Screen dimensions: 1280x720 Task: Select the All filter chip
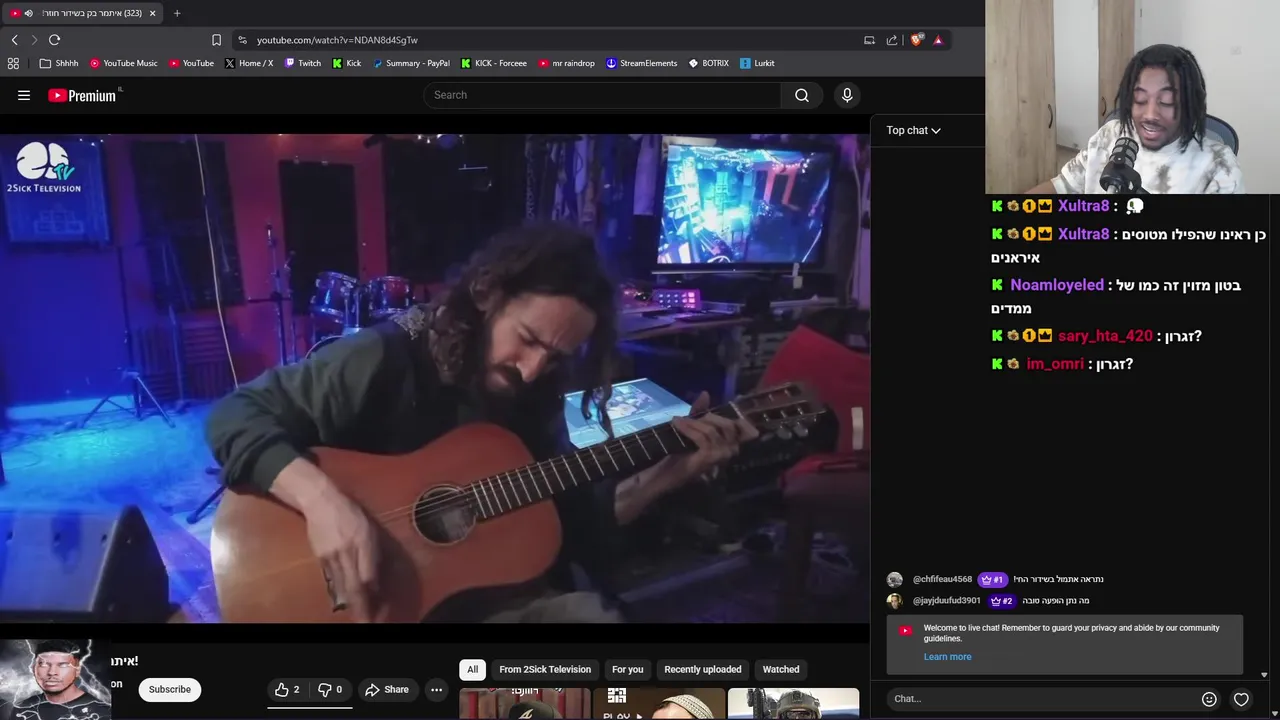[472, 669]
